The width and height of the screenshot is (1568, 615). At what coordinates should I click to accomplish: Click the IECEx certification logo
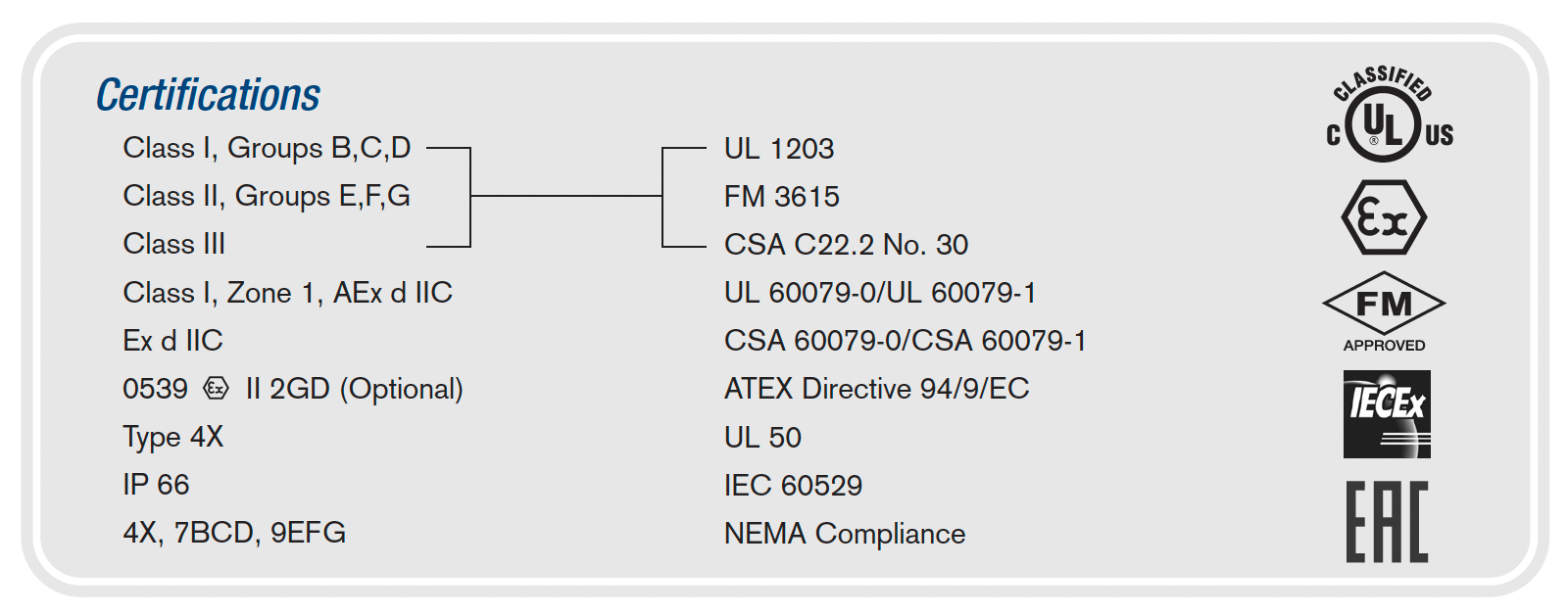pyautogui.click(x=1387, y=414)
